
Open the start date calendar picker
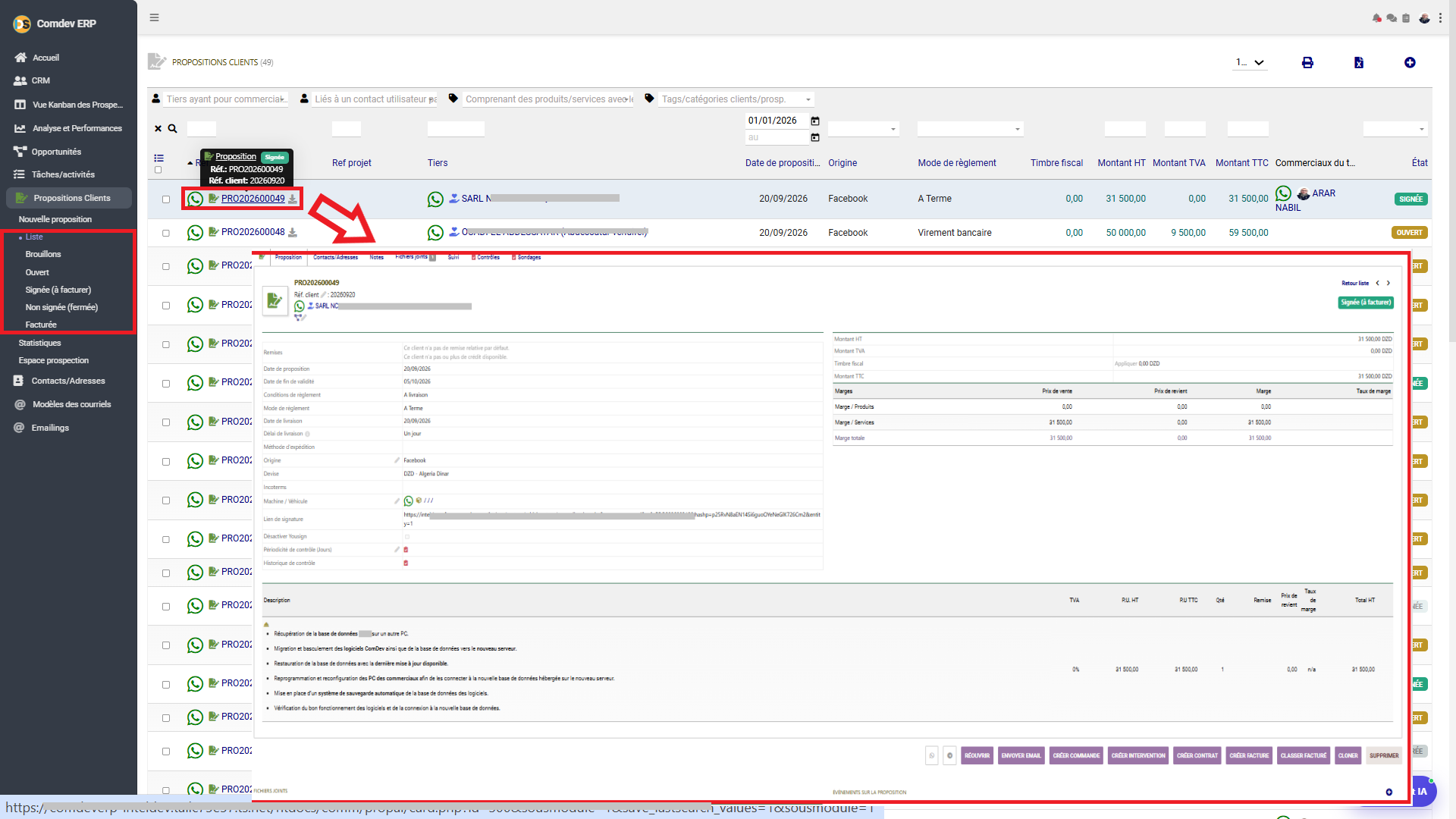[x=815, y=121]
